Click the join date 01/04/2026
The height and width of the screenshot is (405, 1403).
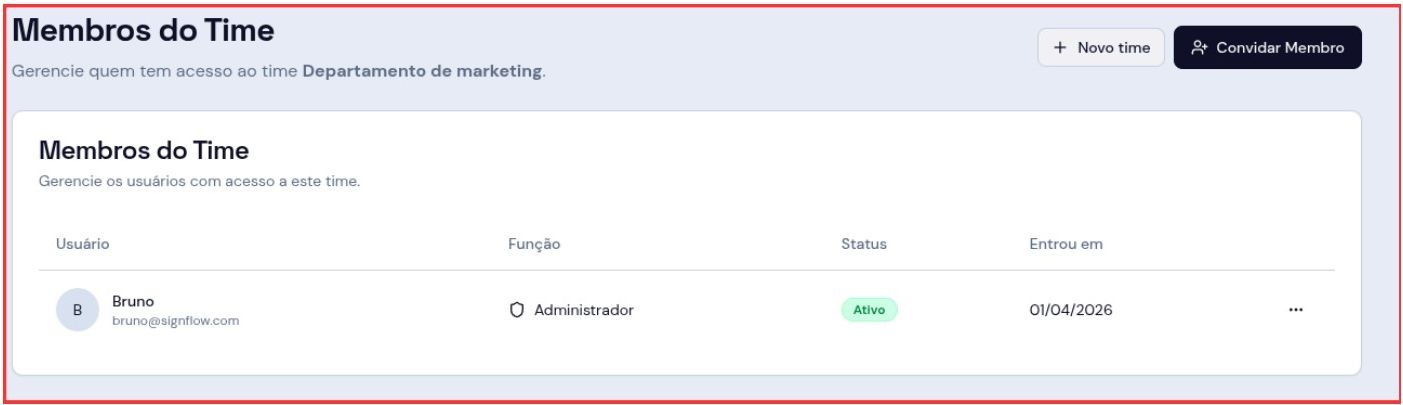point(1071,310)
